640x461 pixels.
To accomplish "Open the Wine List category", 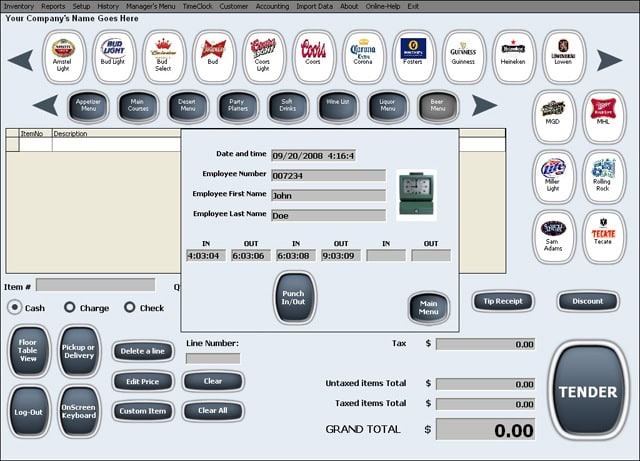I will click(x=338, y=107).
